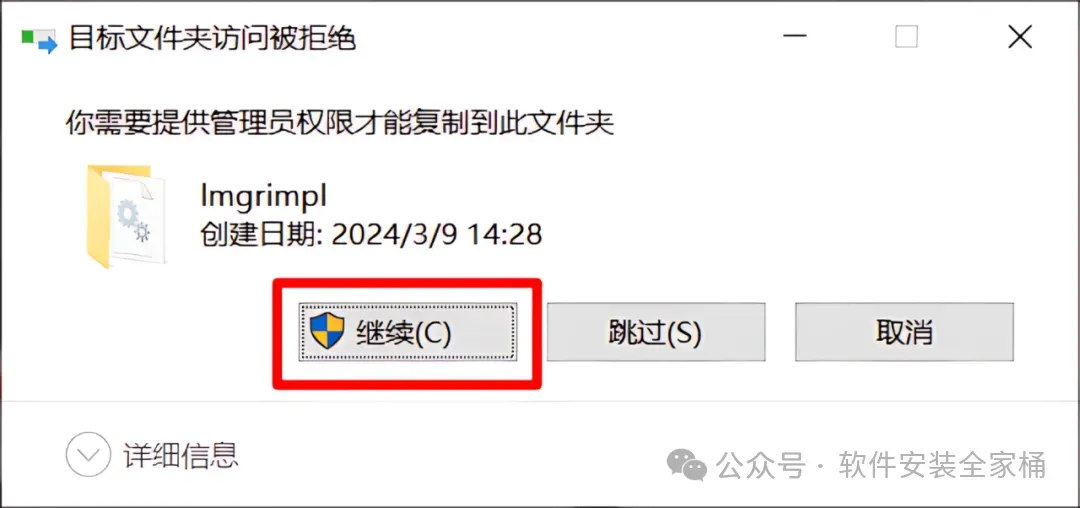Show more details via the 详细信息 label
Viewport: 1080px width, 508px height.
click(x=180, y=454)
